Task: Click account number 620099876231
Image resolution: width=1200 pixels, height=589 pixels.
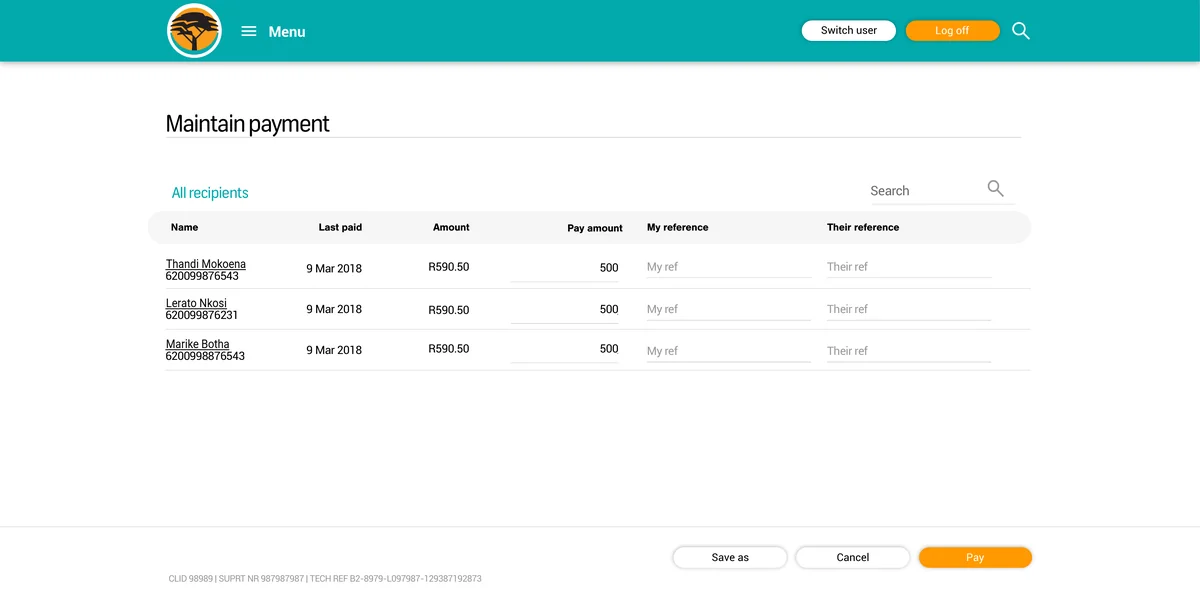Action: pyautogui.click(x=202, y=315)
